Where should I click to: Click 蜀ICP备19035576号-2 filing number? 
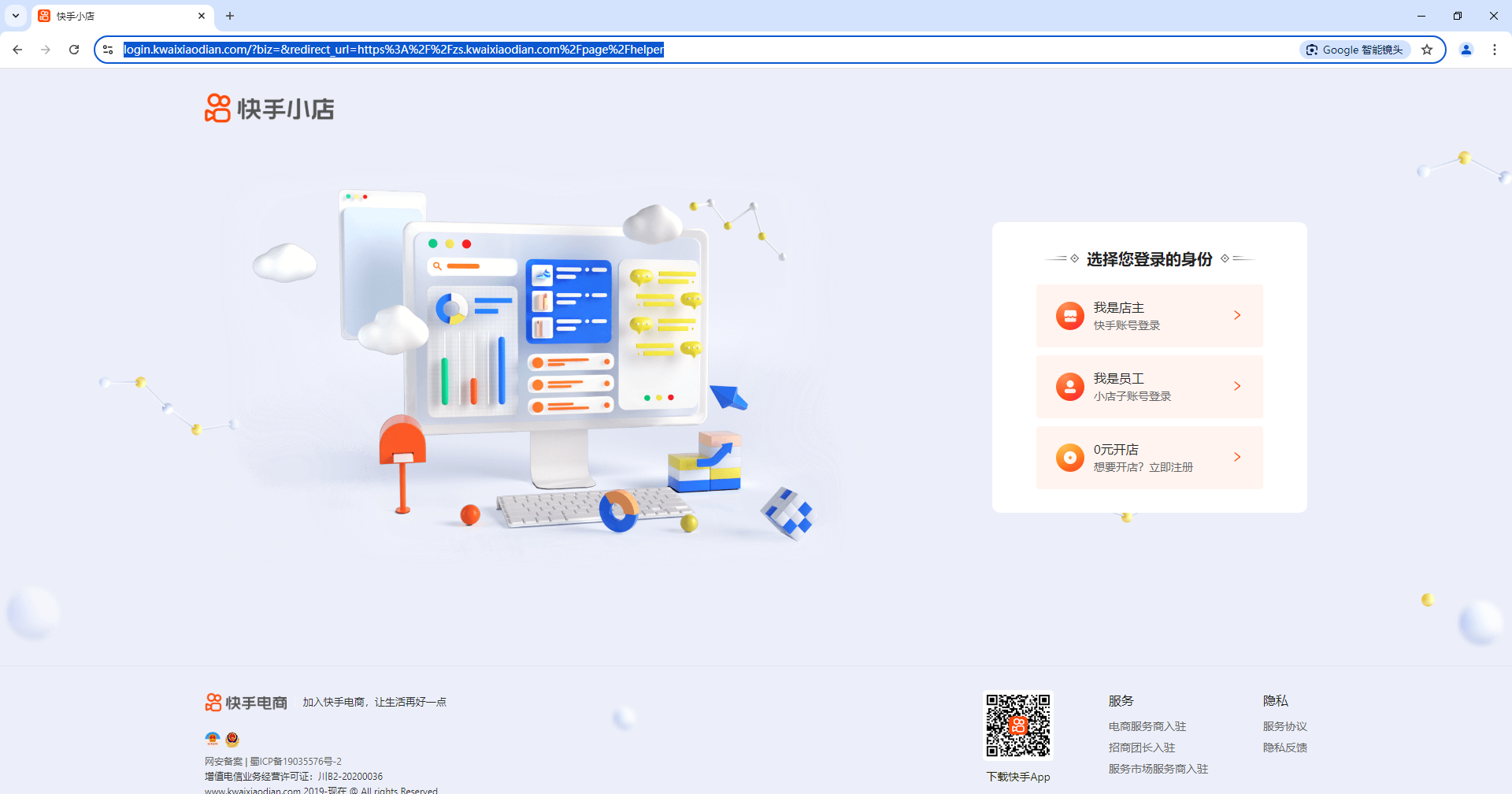pyautogui.click(x=296, y=762)
